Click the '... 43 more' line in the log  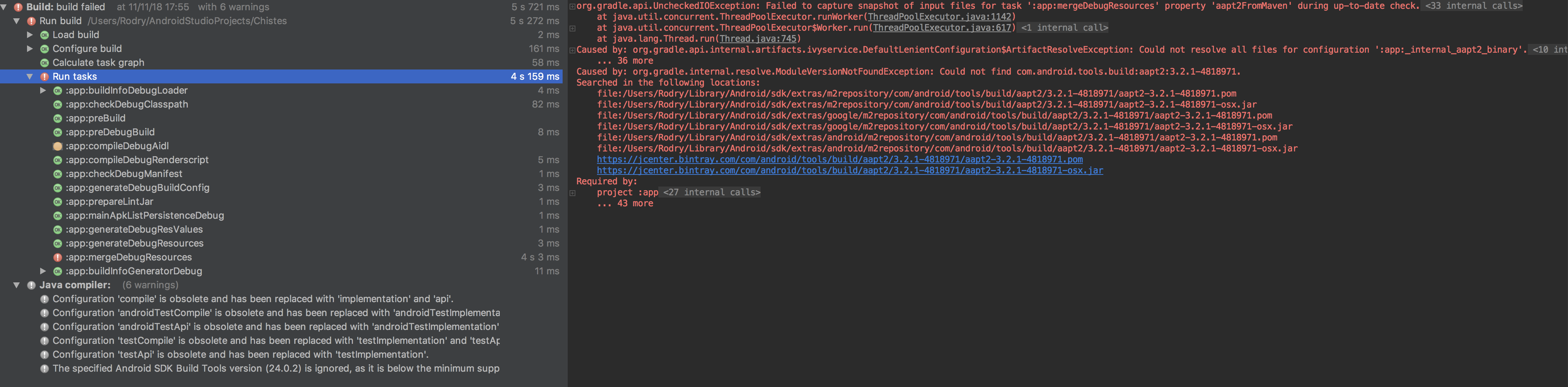point(625,203)
